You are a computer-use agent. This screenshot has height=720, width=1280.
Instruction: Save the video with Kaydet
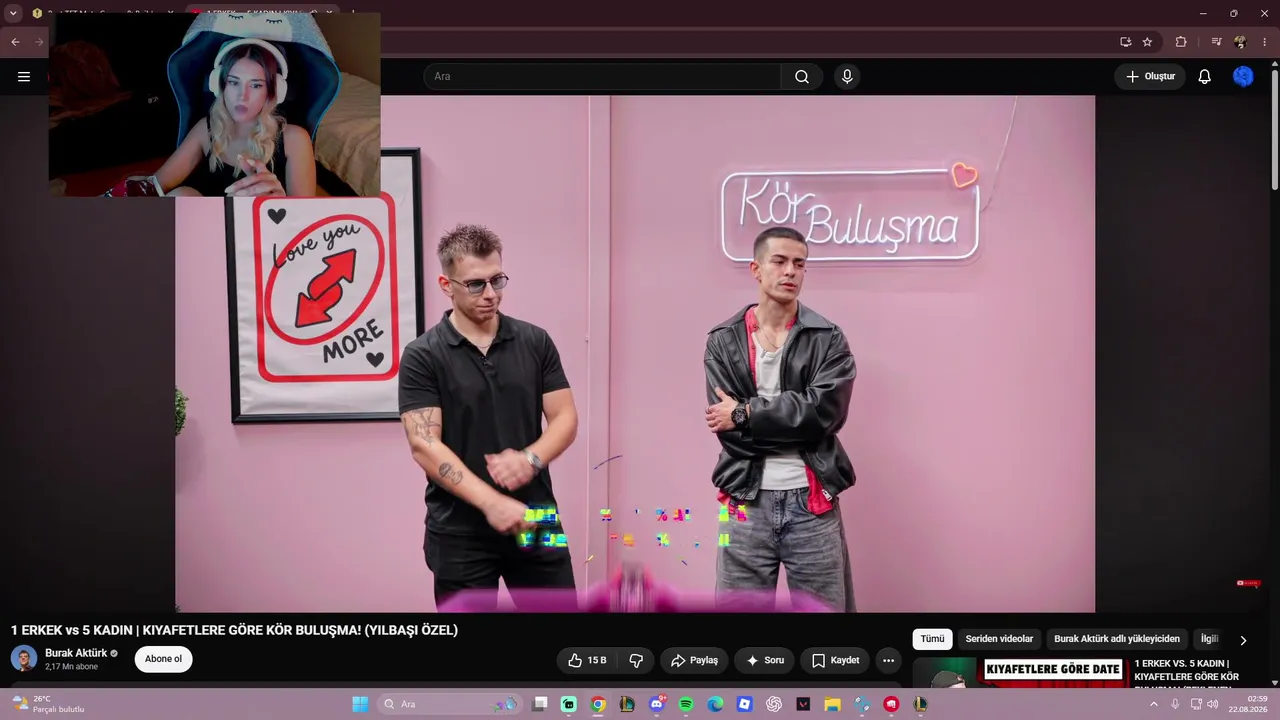click(x=835, y=660)
